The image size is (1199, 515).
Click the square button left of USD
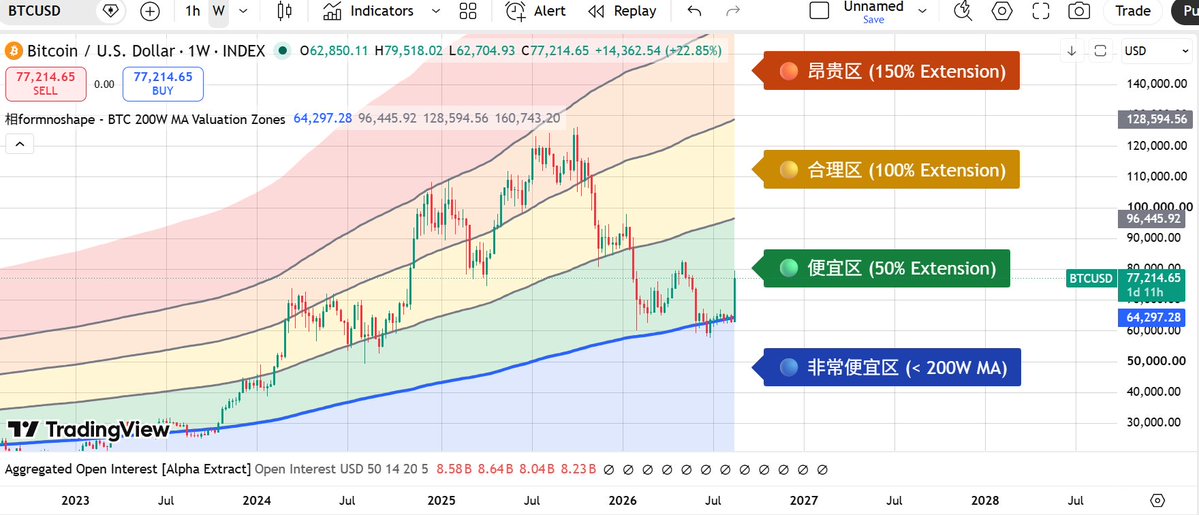point(1100,51)
